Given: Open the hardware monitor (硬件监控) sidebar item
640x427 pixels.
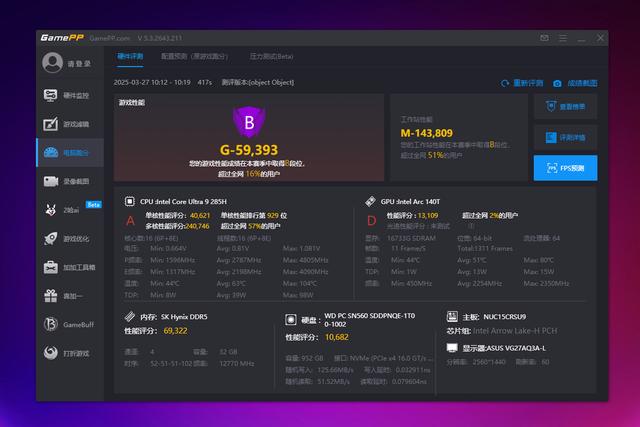Looking at the screenshot, I should click(69, 95).
